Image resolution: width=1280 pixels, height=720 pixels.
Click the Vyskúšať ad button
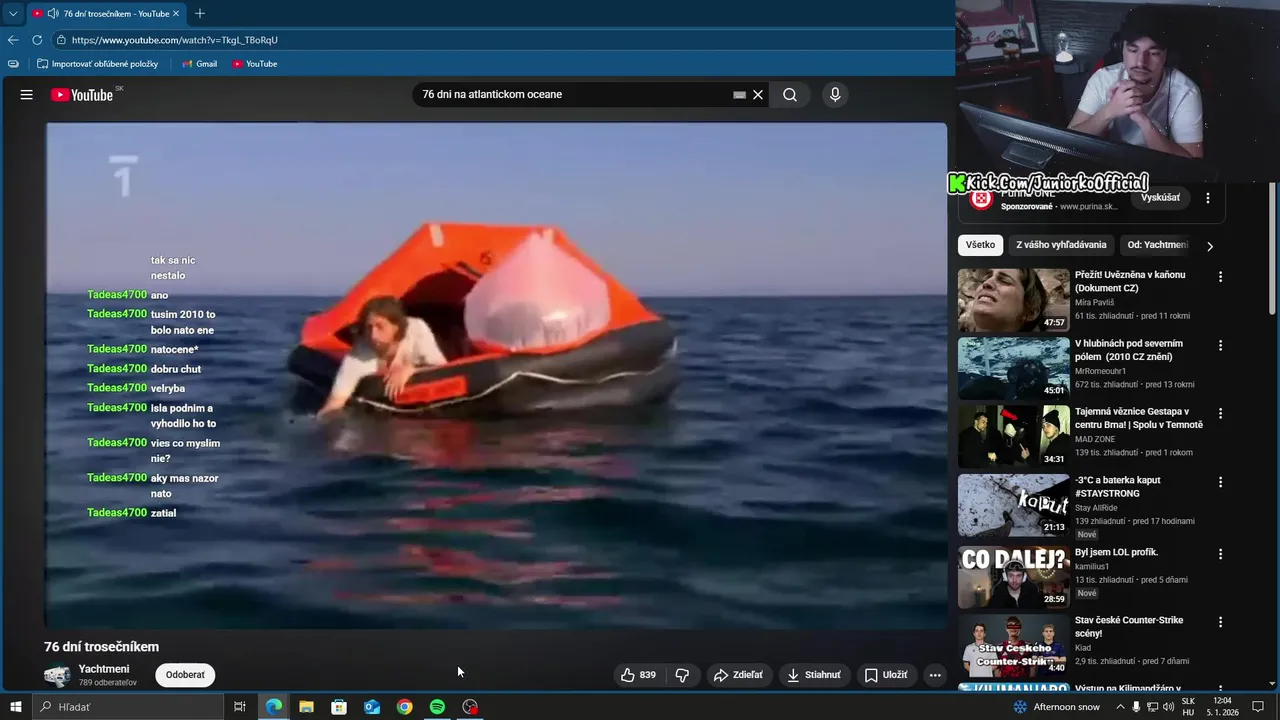coord(1160,198)
